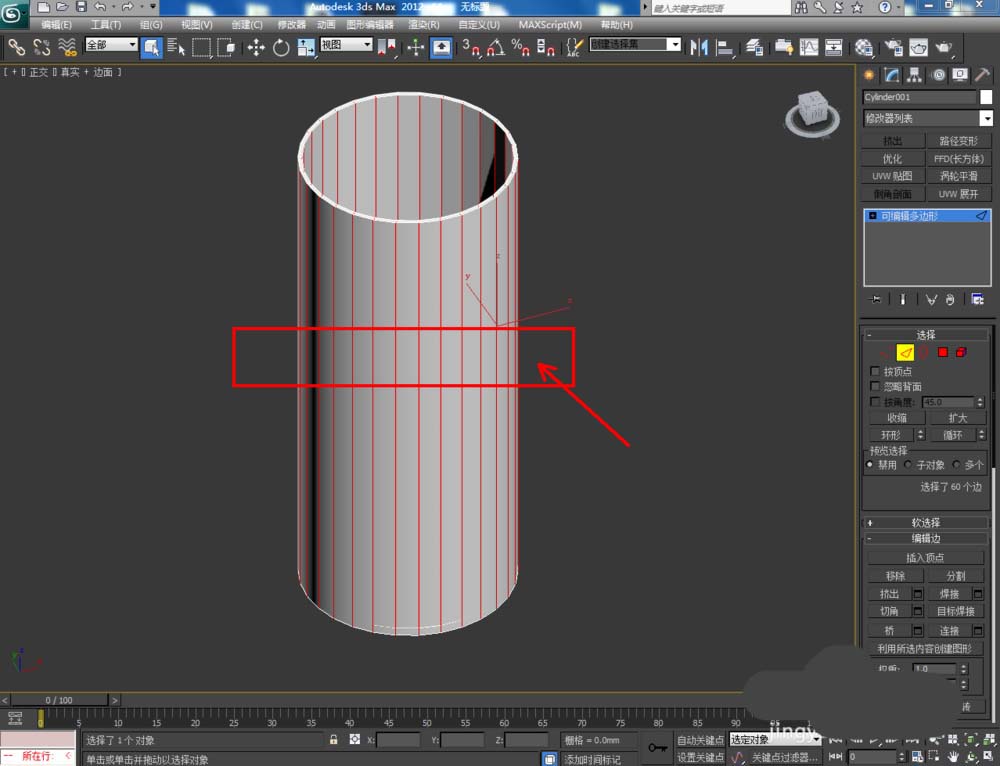Image resolution: width=1000 pixels, height=766 pixels.
Task: Click the Mirror tool icon
Action: [698, 47]
